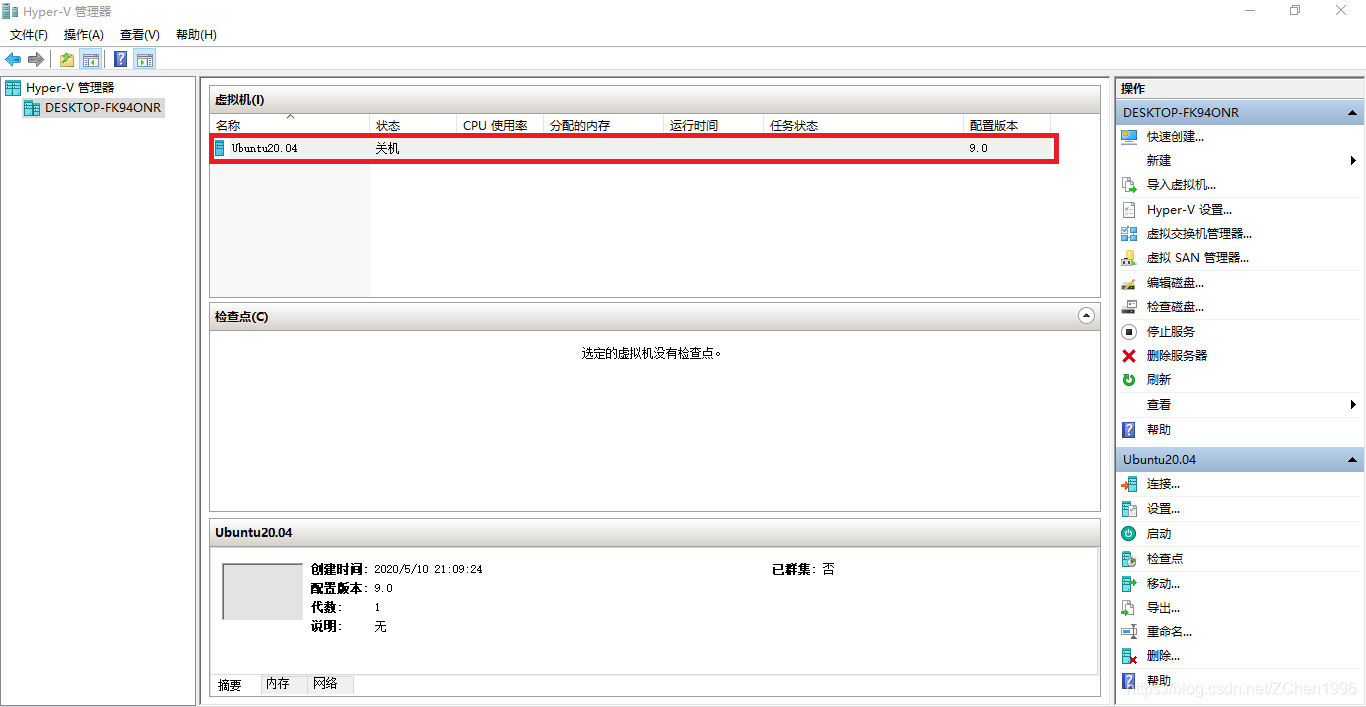Select DESKTOP-FK94ONR node in the tree
Viewport: 1366px width, 707px height.
click(102, 107)
